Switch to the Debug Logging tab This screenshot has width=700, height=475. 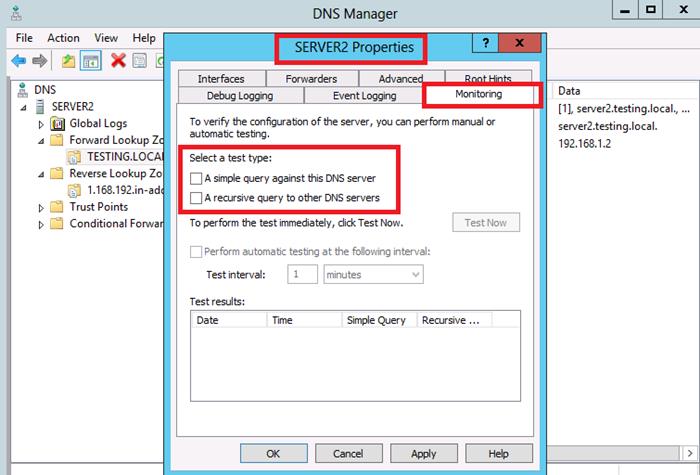click(x=240, y=96)
